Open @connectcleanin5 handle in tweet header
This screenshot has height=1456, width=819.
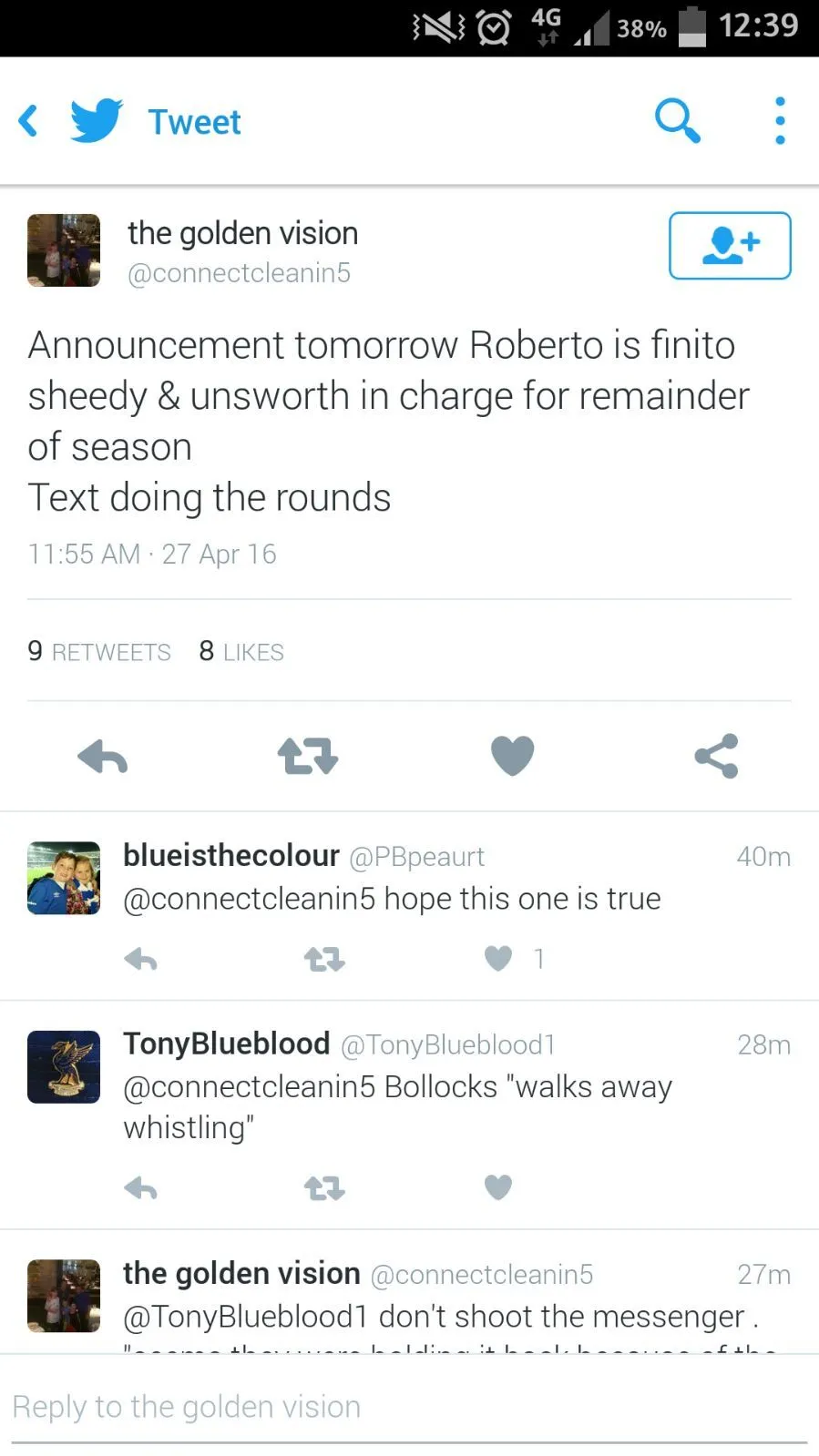point(239,273)
